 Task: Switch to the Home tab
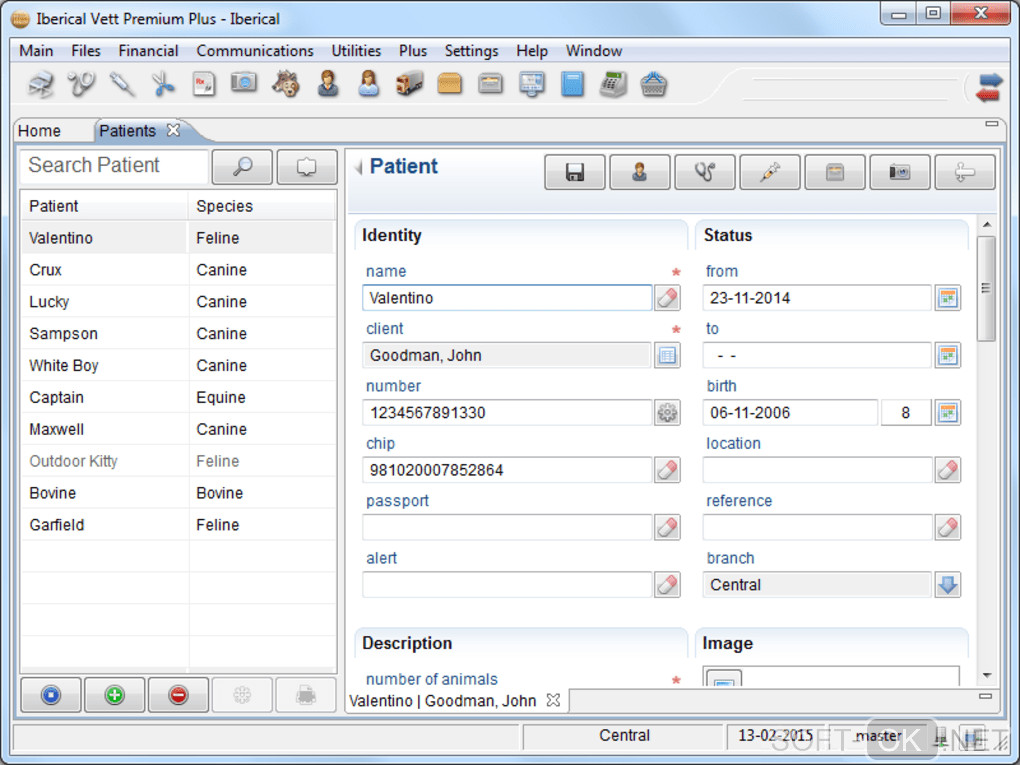[x=40, y=131]
